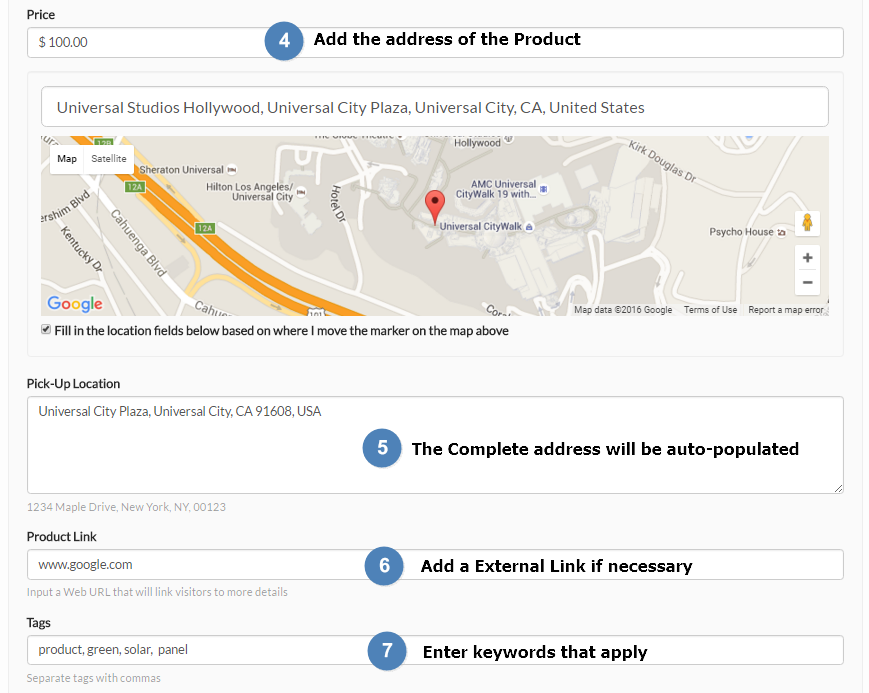Click the Pick-Up Location text area
Screen dimensions: 869x693
click(x=435, y=445)
